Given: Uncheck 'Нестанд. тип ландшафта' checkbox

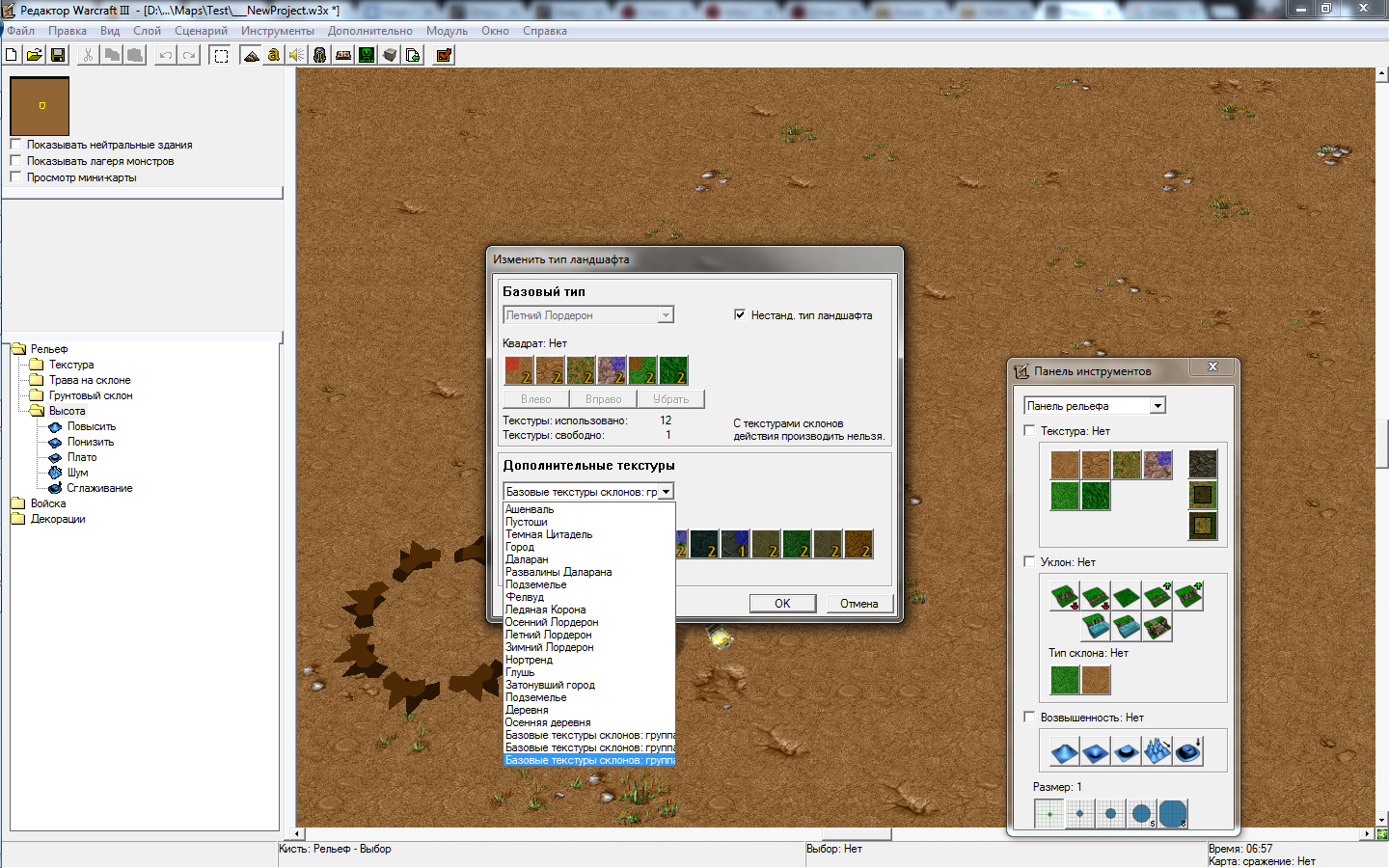Looking at the screenshot, I should tap(740, 314).
